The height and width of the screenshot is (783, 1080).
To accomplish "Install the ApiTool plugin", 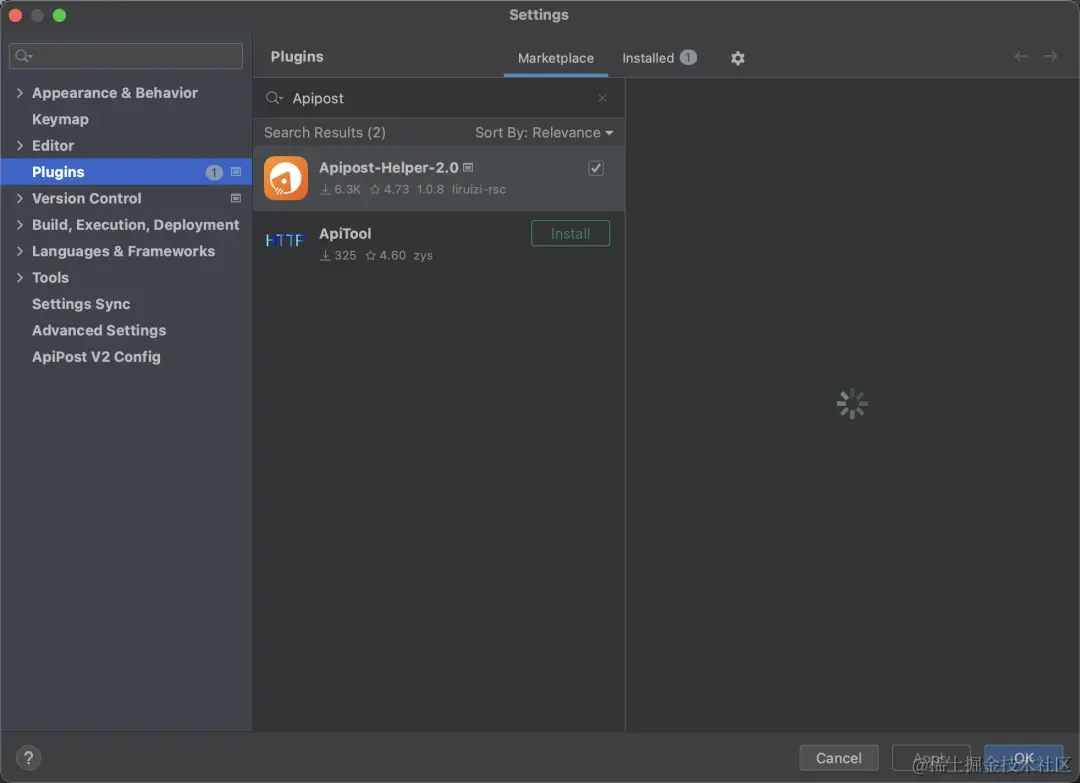I will click(x=570, y=233).
